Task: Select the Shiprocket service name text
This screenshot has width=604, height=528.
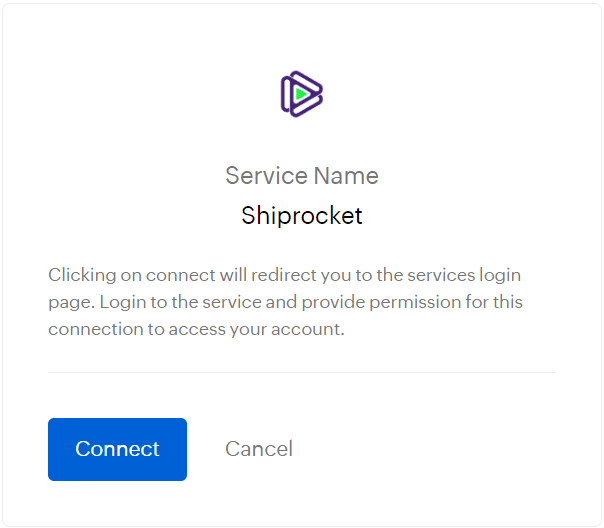Action: point(302,215)
